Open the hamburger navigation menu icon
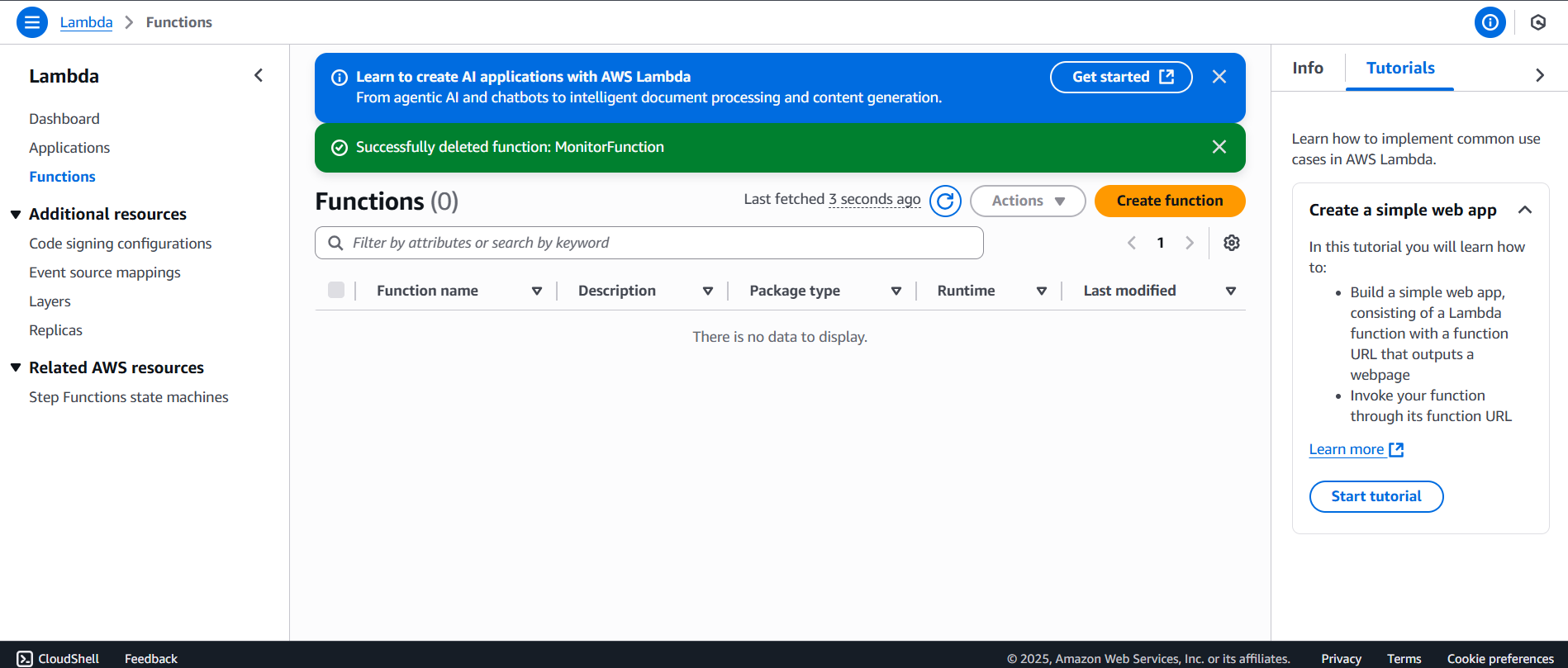Screen dimensions: 1568x668 (x=32, y=22)
